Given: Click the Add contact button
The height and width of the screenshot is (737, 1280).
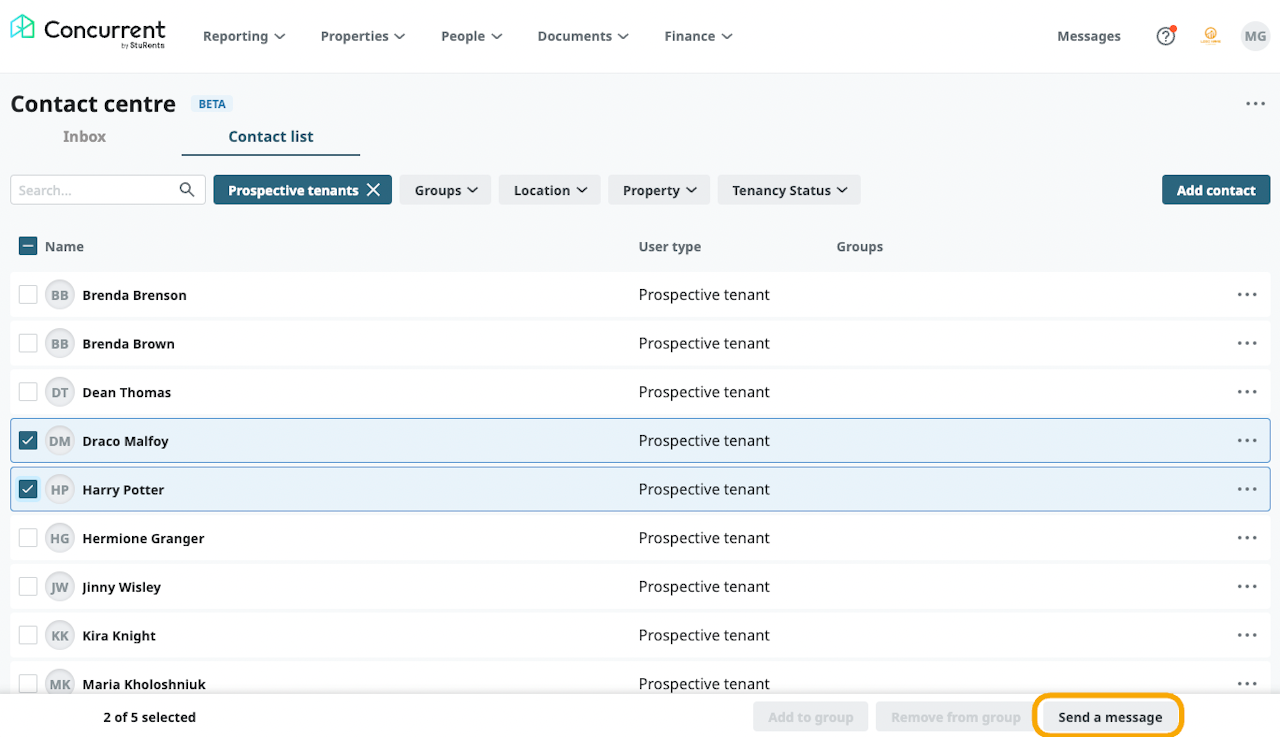Looking at the screenshot, I should point(1215,190).
